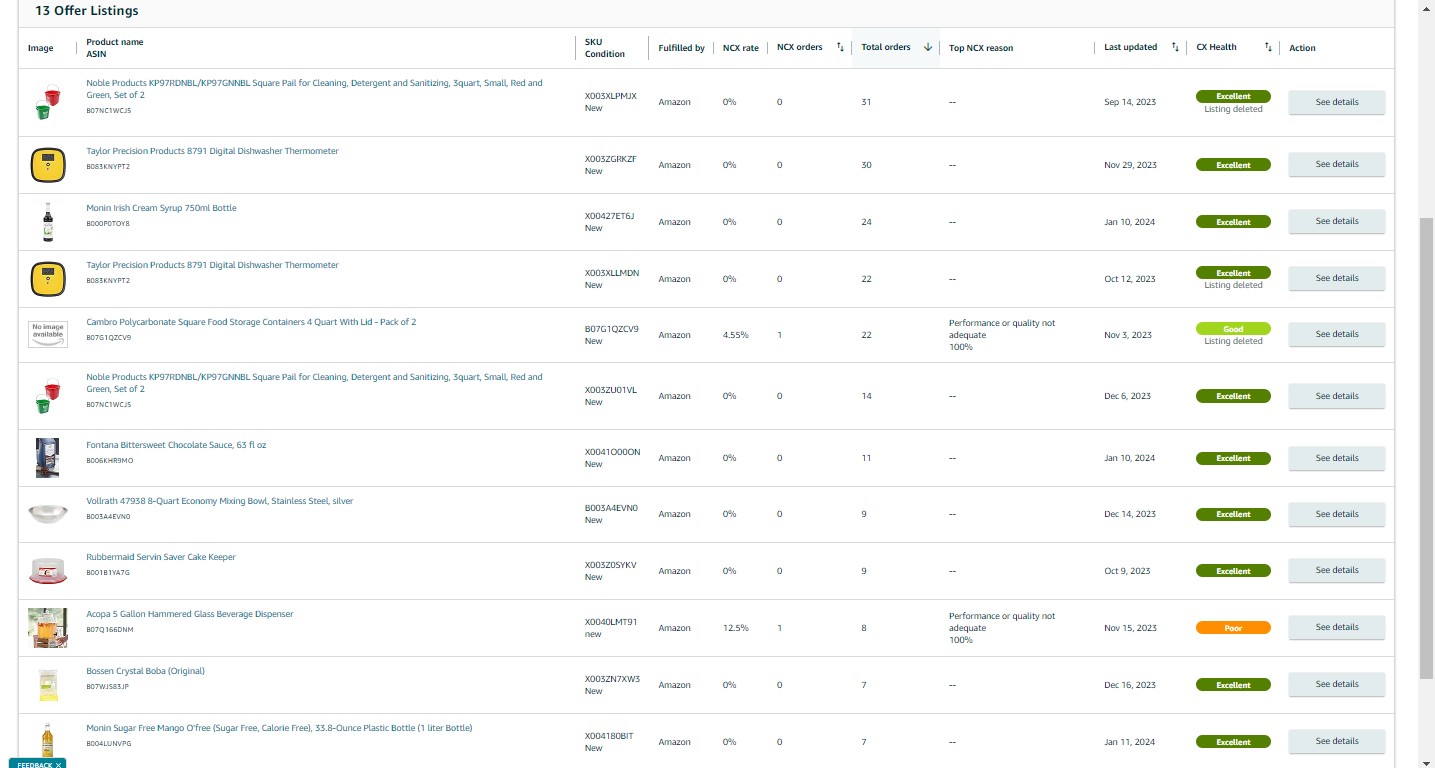See details for Noble Products SKU X003ZU01VL

point(1336,396)
